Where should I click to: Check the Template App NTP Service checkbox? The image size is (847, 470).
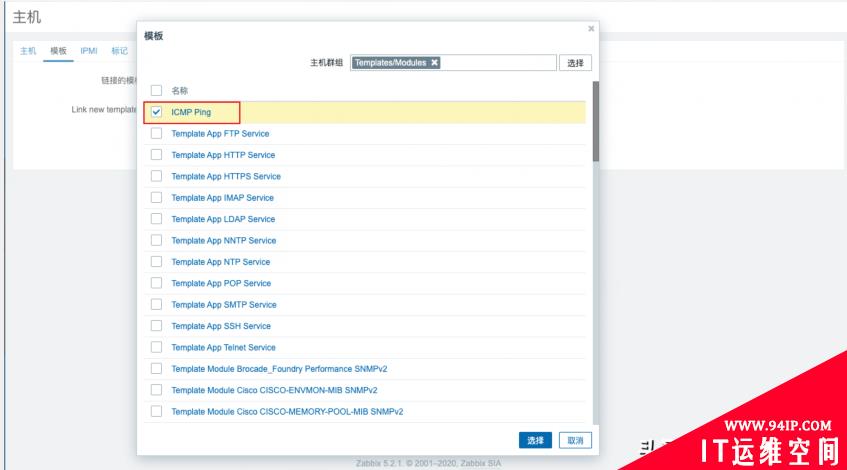(x=156, y=261)
